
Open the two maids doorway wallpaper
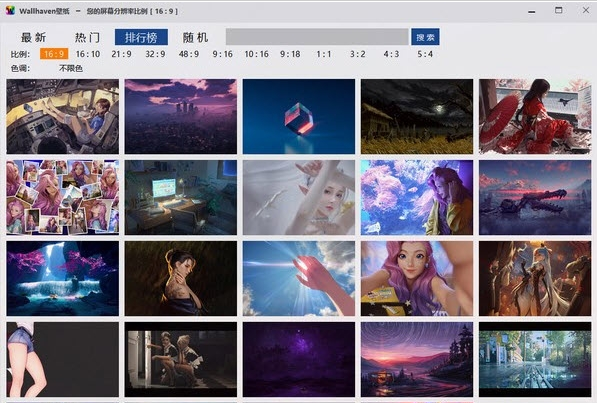[180, 359]
